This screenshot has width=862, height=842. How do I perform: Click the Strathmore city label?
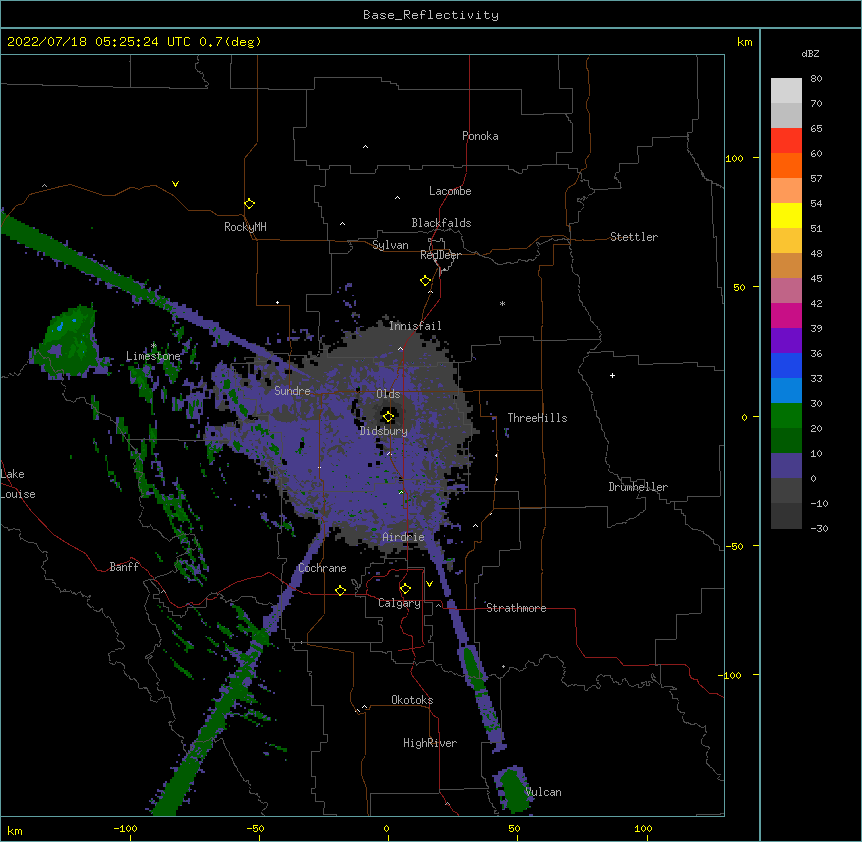(516, 608)
